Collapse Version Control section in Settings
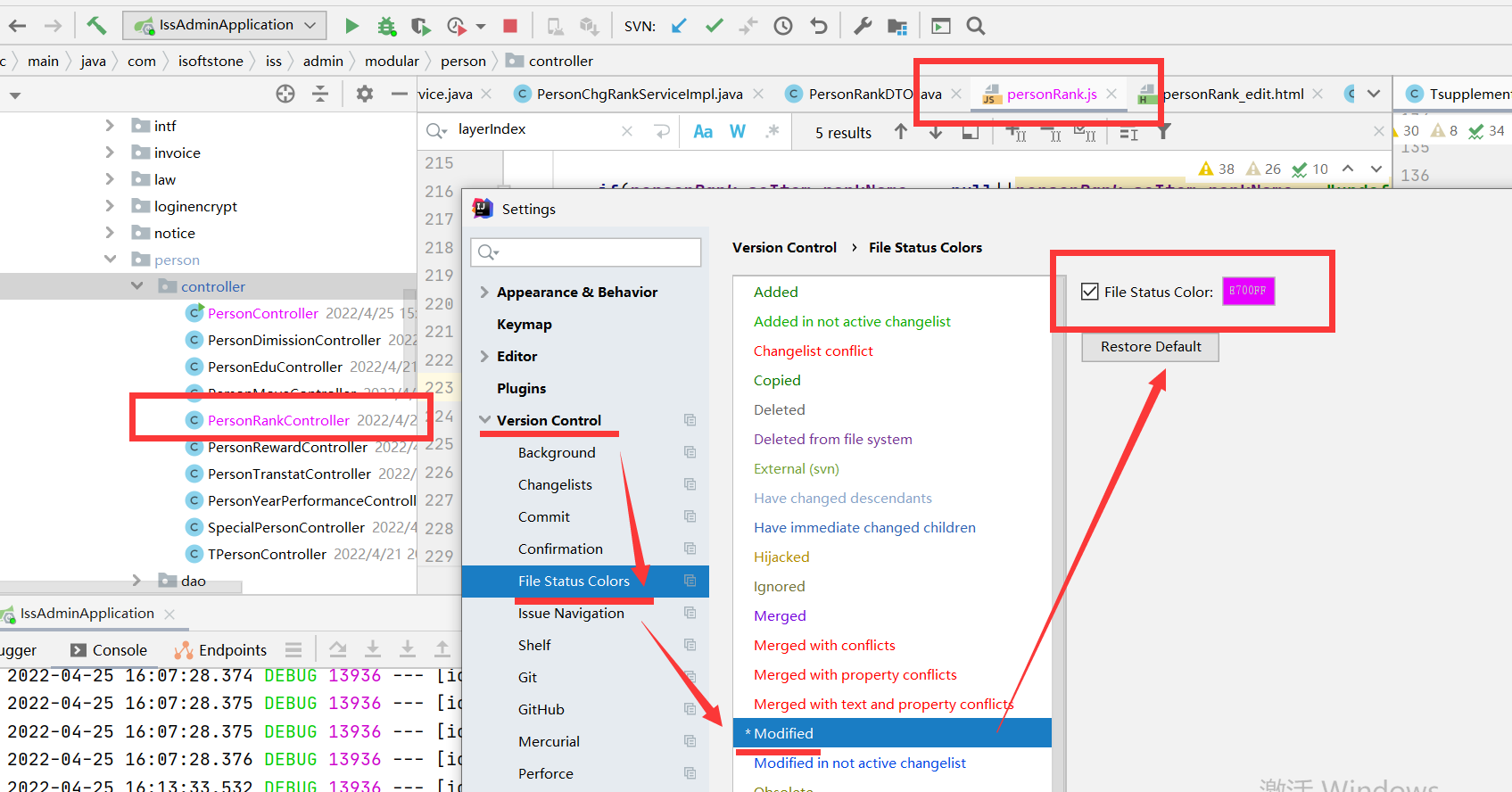 [484, 420]
